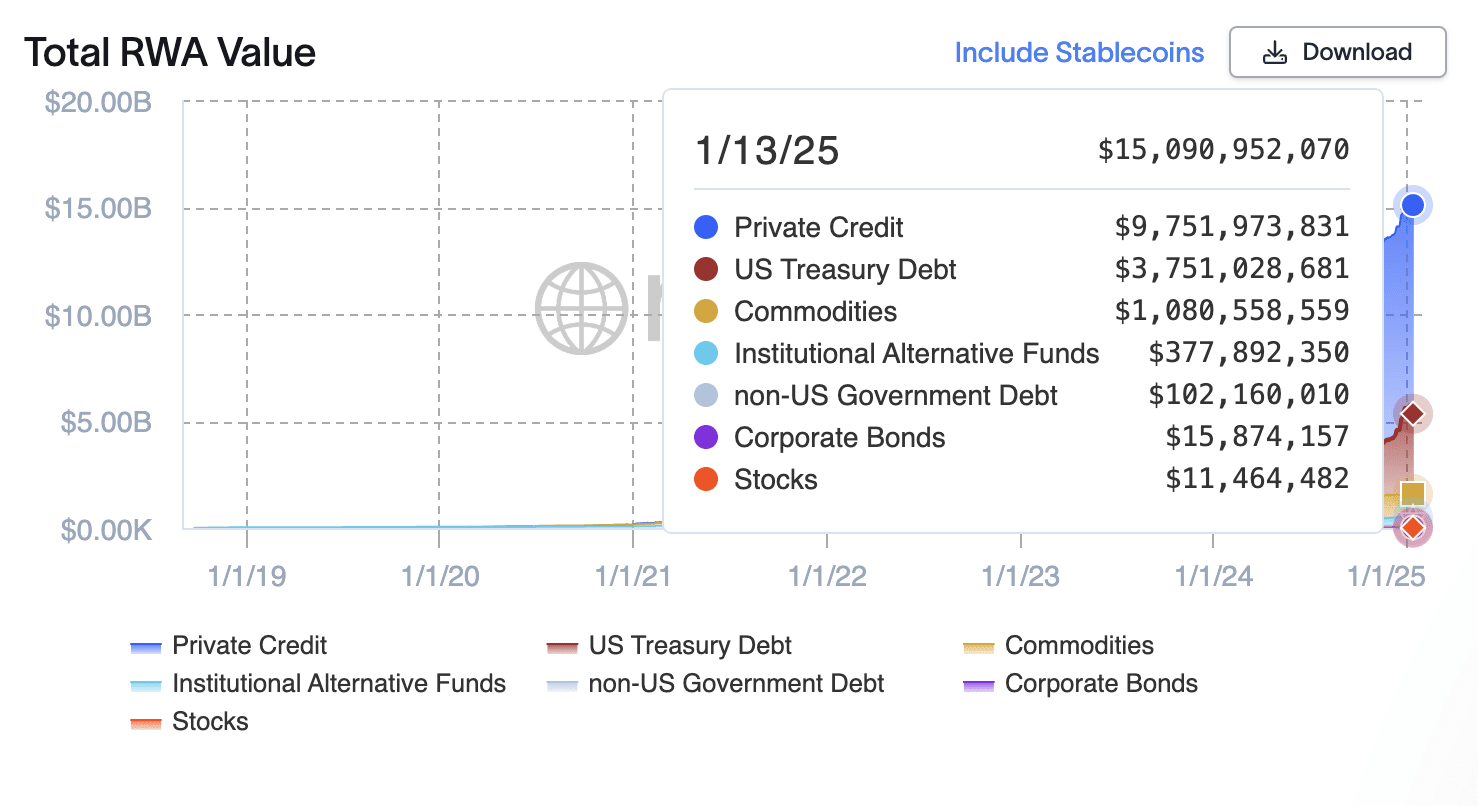Click the yellow Commodities square marker
Viewport: 1478px width, 806px height.
tap(1413, 493)
